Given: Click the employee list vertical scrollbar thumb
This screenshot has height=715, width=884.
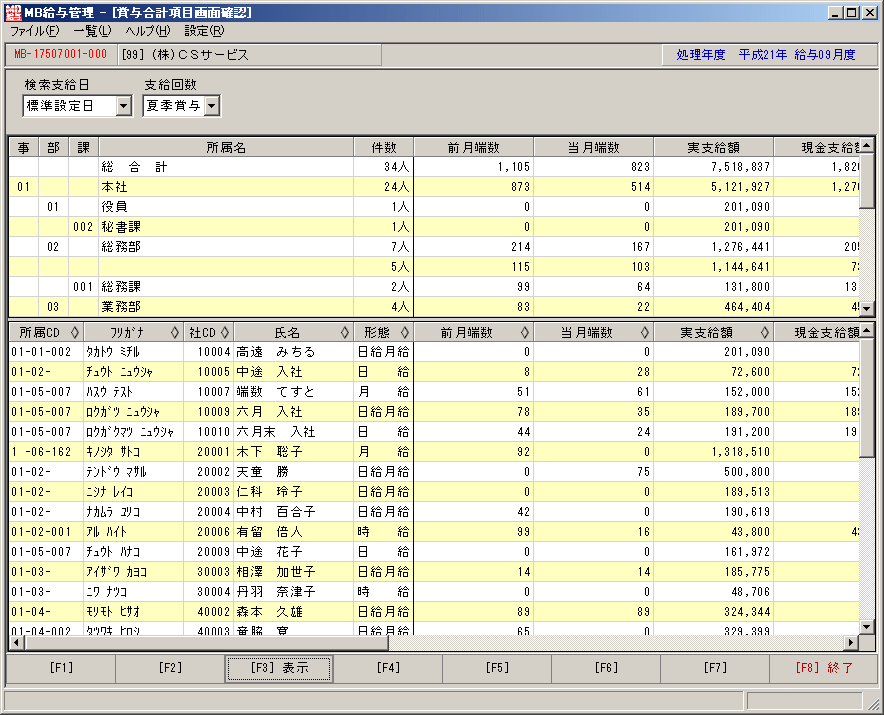Looking at the screenshot, I should [867, 398].
